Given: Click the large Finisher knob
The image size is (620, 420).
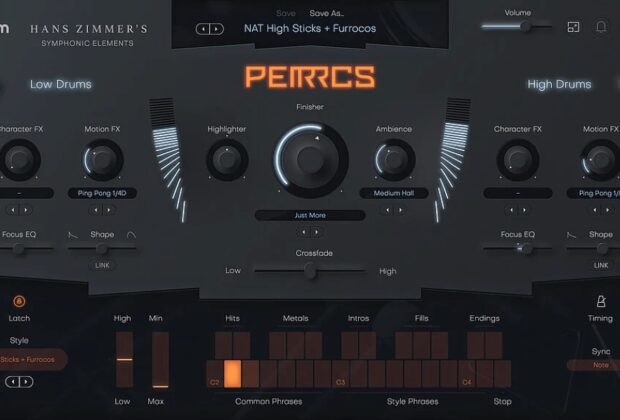Looking at the screenshot, I should tap(310, 160).
